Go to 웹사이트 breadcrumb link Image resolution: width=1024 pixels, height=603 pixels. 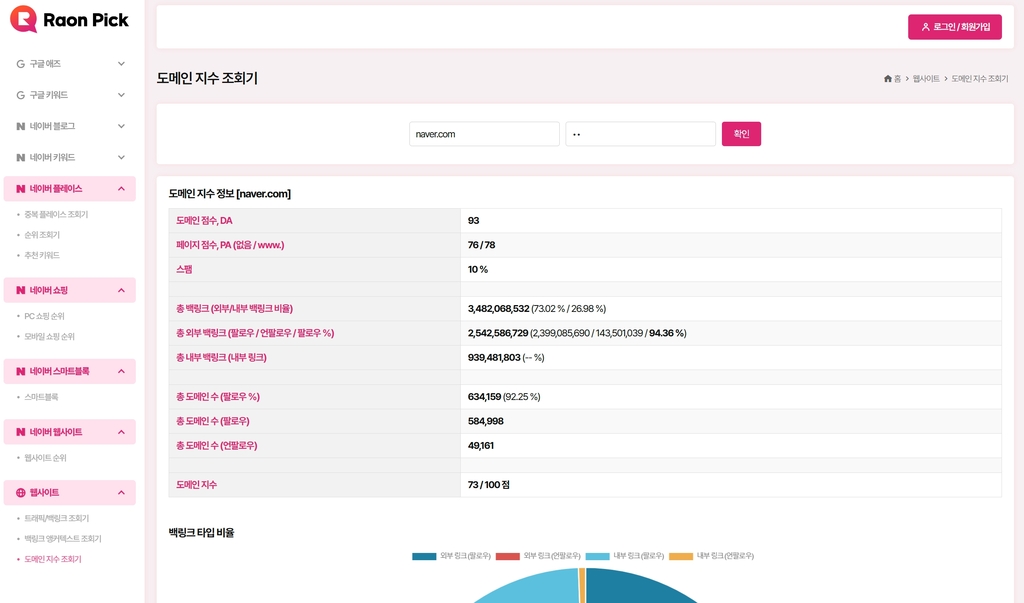coord(926,79)
